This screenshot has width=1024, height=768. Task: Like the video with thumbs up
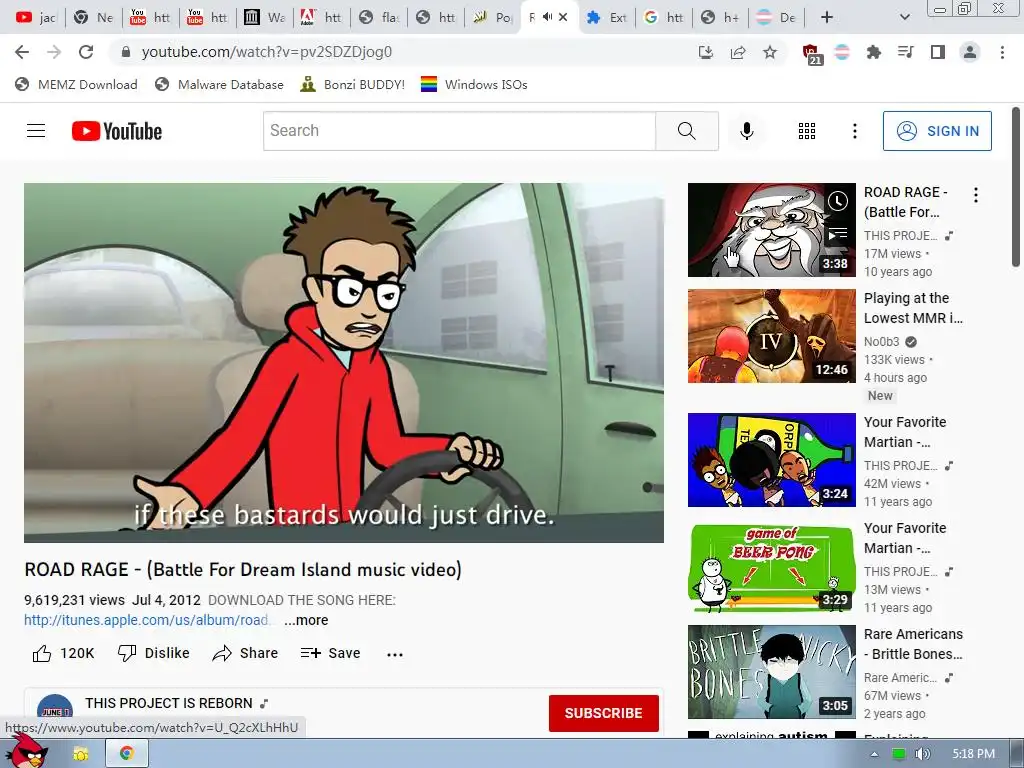tap(63, 653)
